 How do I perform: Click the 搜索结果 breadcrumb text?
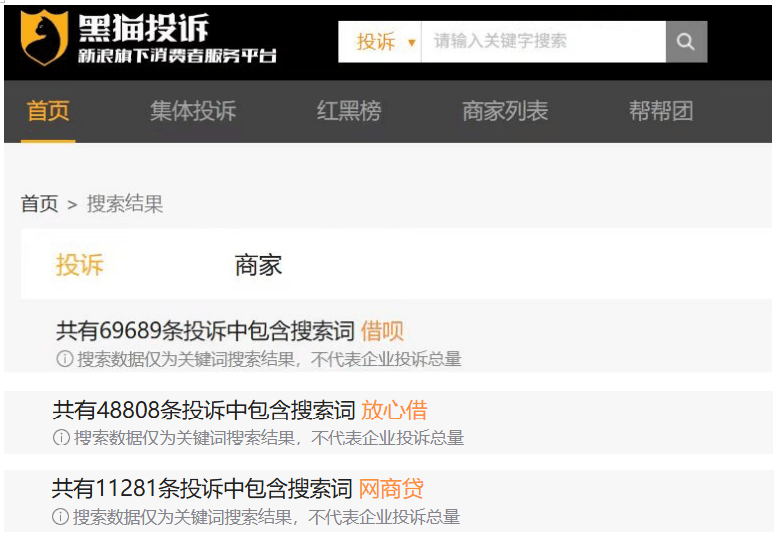pyautogui.click(x=125, y=204)
